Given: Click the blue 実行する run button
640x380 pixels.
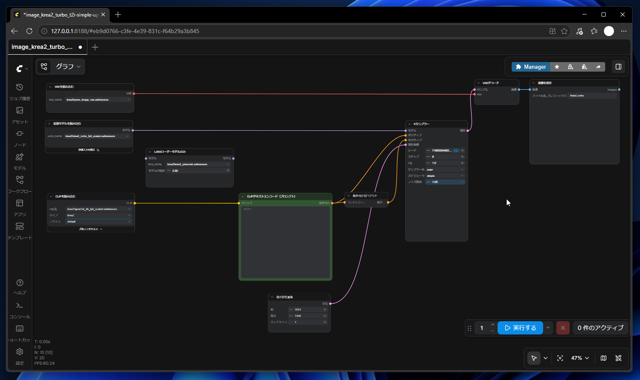Looking at the screenshot, I should pos(520,328).
